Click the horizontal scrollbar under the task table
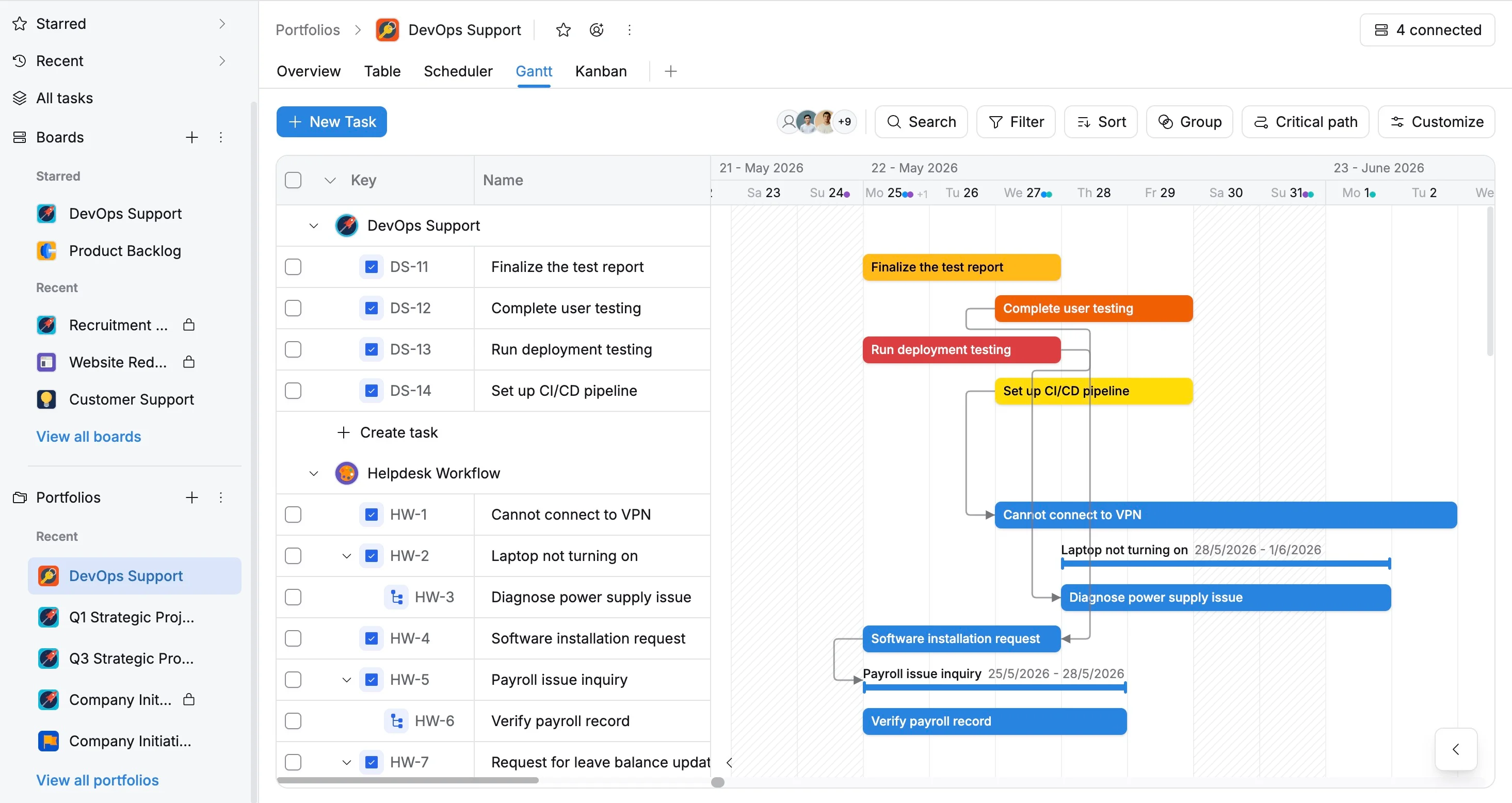 408,780
